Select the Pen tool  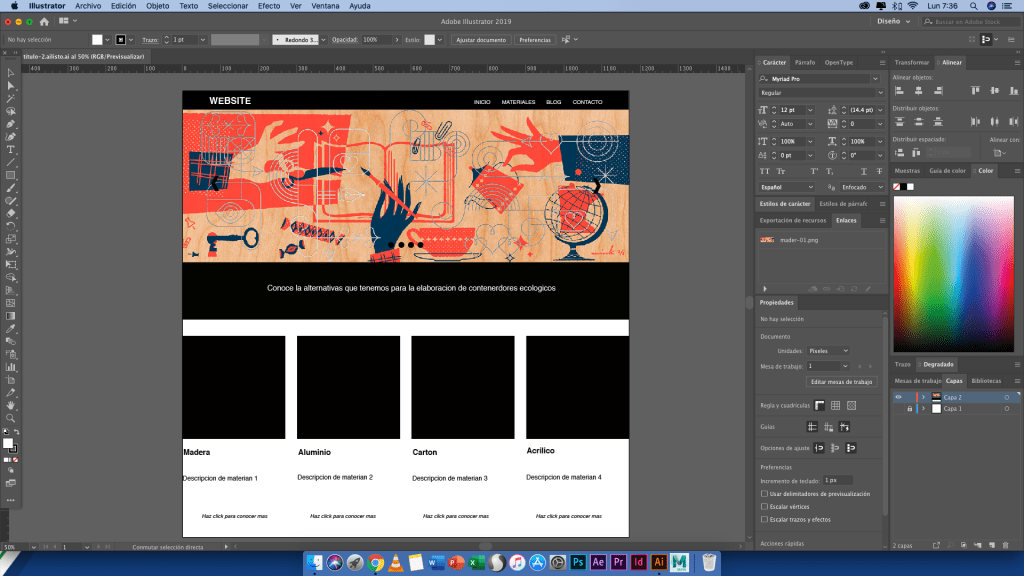[11, 124]
